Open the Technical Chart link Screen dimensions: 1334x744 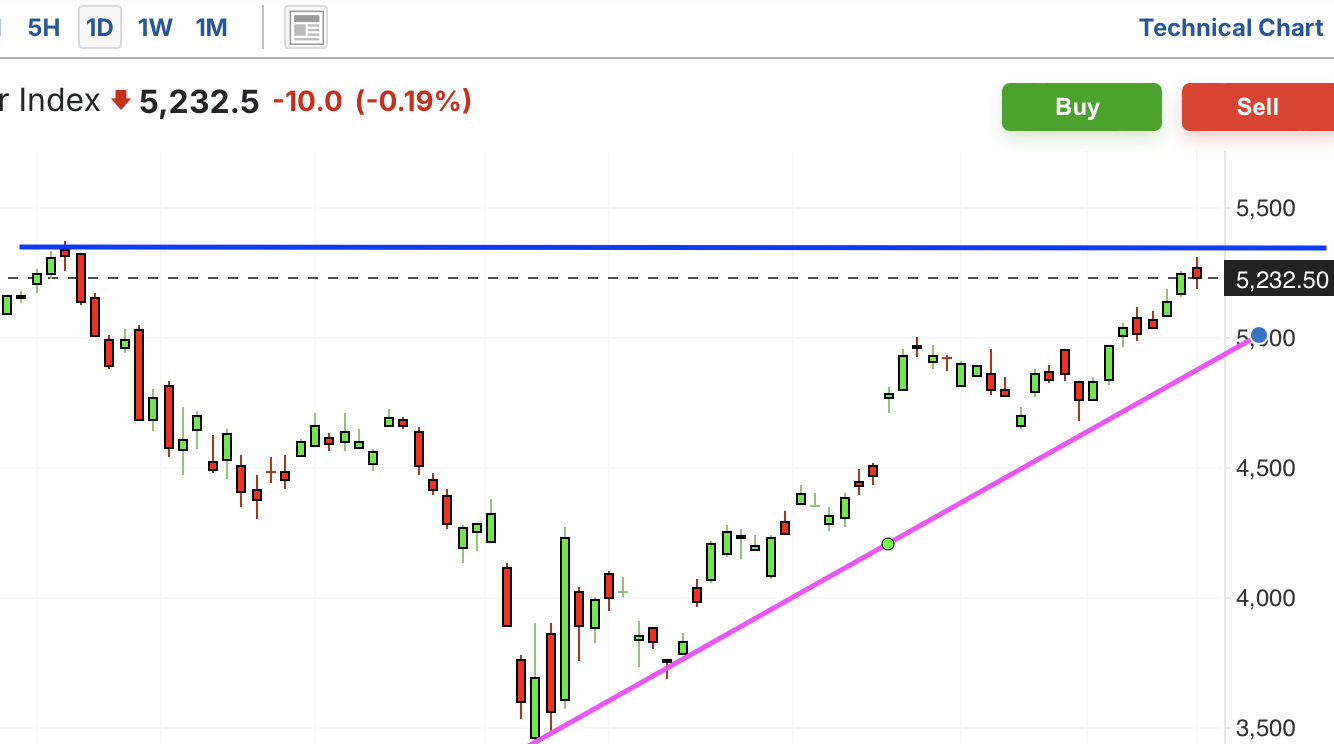1231,28
